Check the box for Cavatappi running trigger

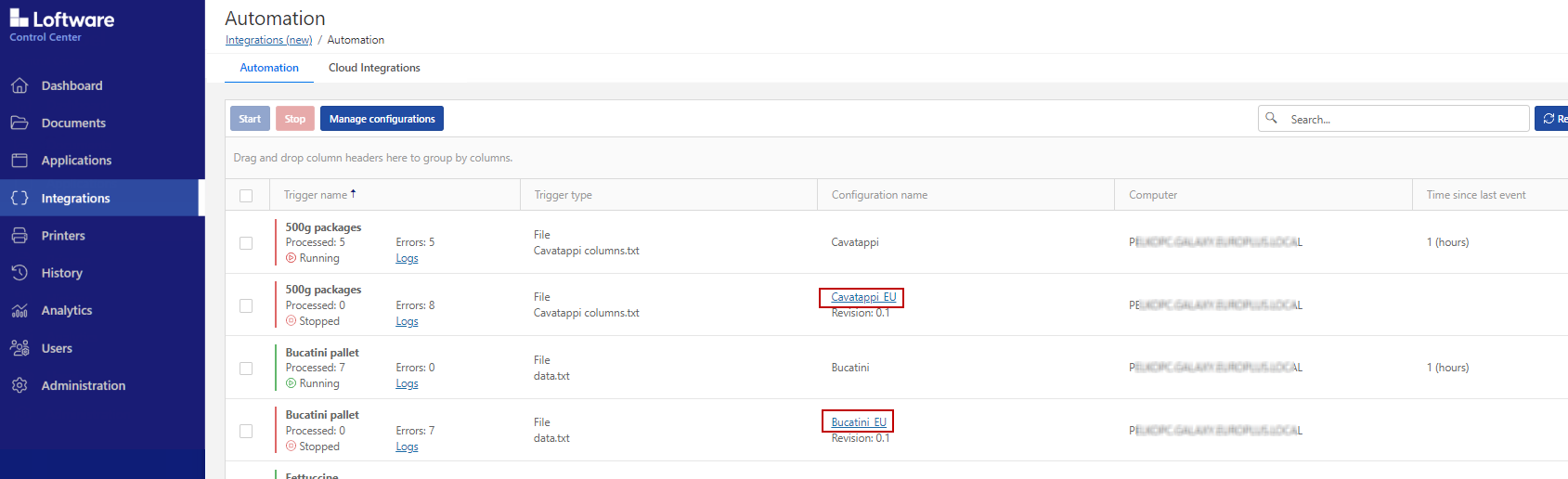[246, 243]
